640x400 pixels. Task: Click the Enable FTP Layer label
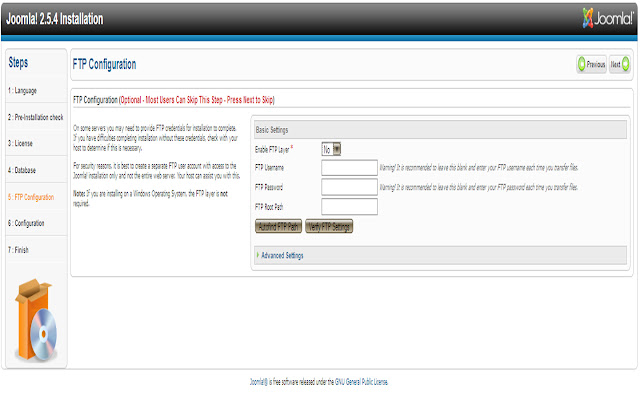pos(272,150)
